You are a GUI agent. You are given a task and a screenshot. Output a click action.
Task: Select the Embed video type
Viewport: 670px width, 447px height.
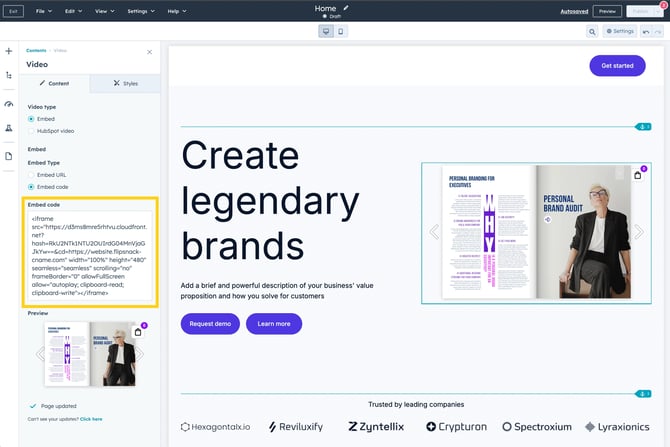31,119
